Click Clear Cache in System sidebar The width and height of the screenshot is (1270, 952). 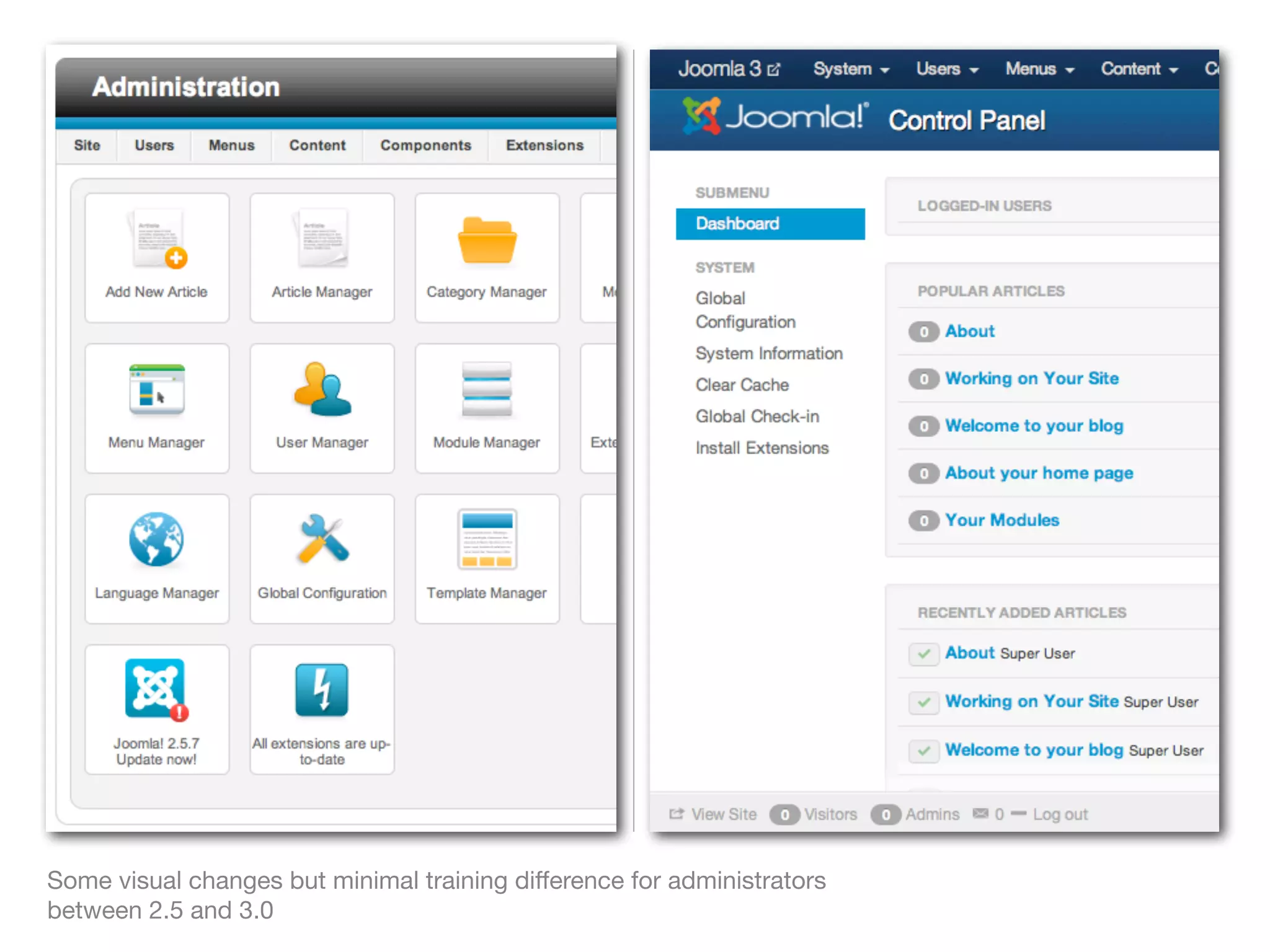click(x=742, y=385)
